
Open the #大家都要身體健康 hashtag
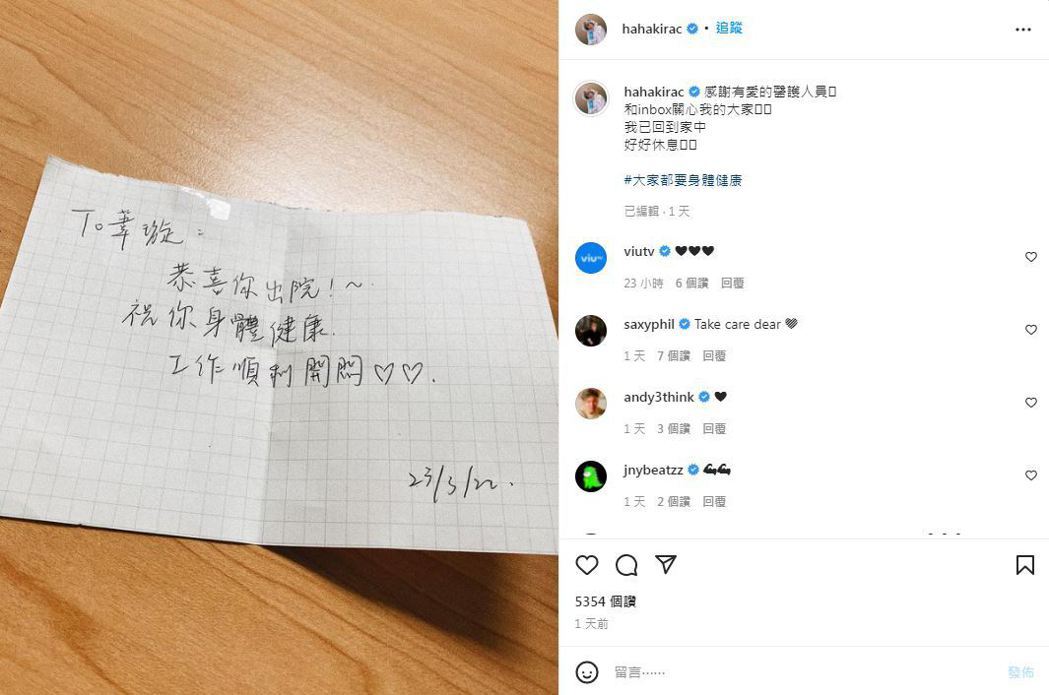[682, 180]
